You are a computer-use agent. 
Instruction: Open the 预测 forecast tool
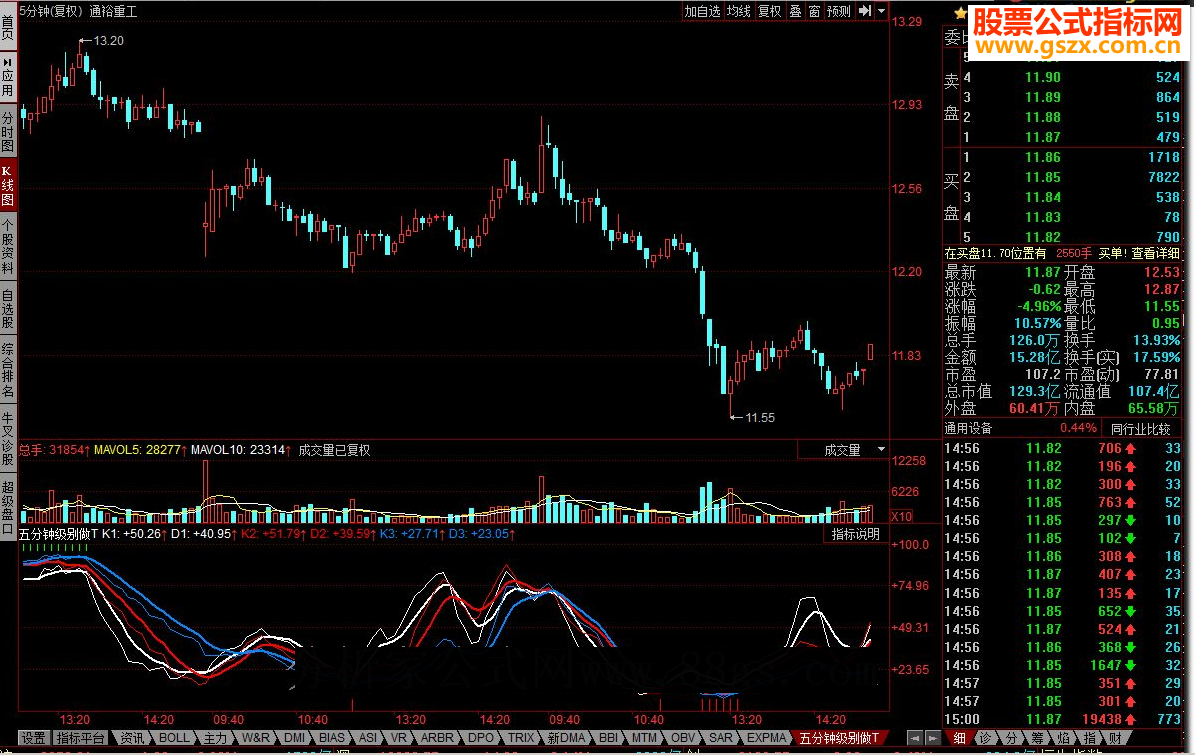point(839,11)
